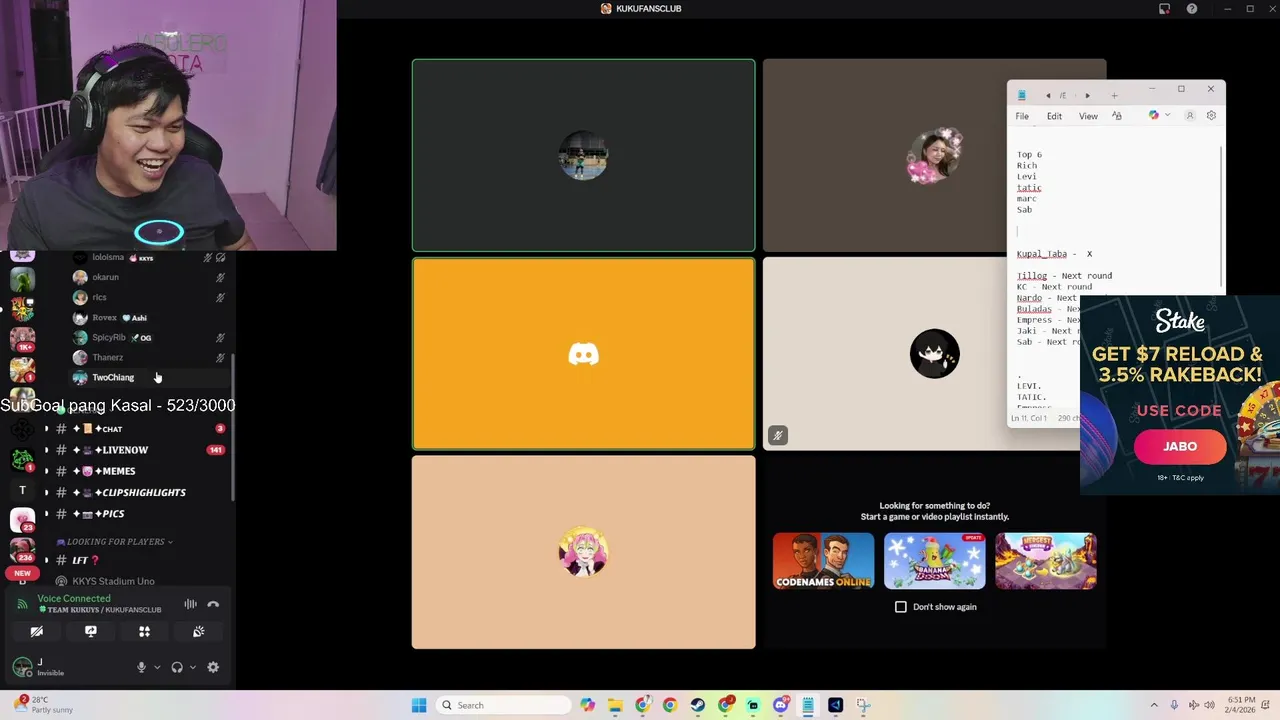This screenshot has height=720, width=1280.
Task: Open Notepad account profile icon
Action: pos(1190,116)
